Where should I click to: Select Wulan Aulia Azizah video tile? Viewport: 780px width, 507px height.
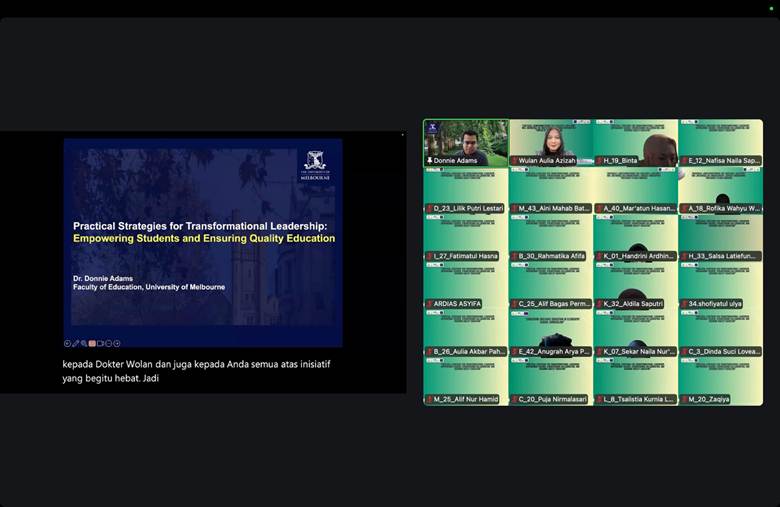tap(550, 140)
